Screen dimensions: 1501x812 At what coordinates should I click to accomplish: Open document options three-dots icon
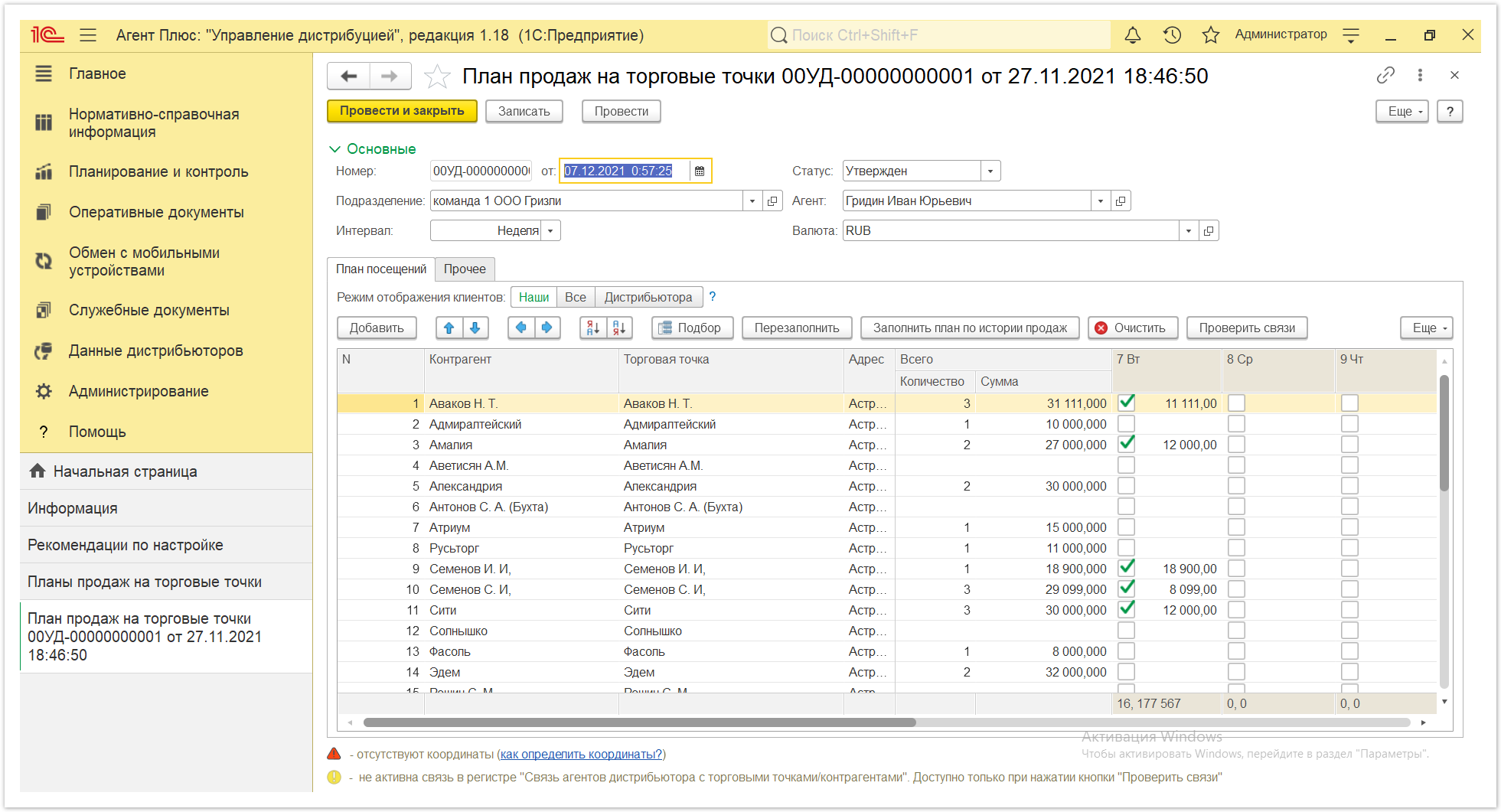point(1420,75)
